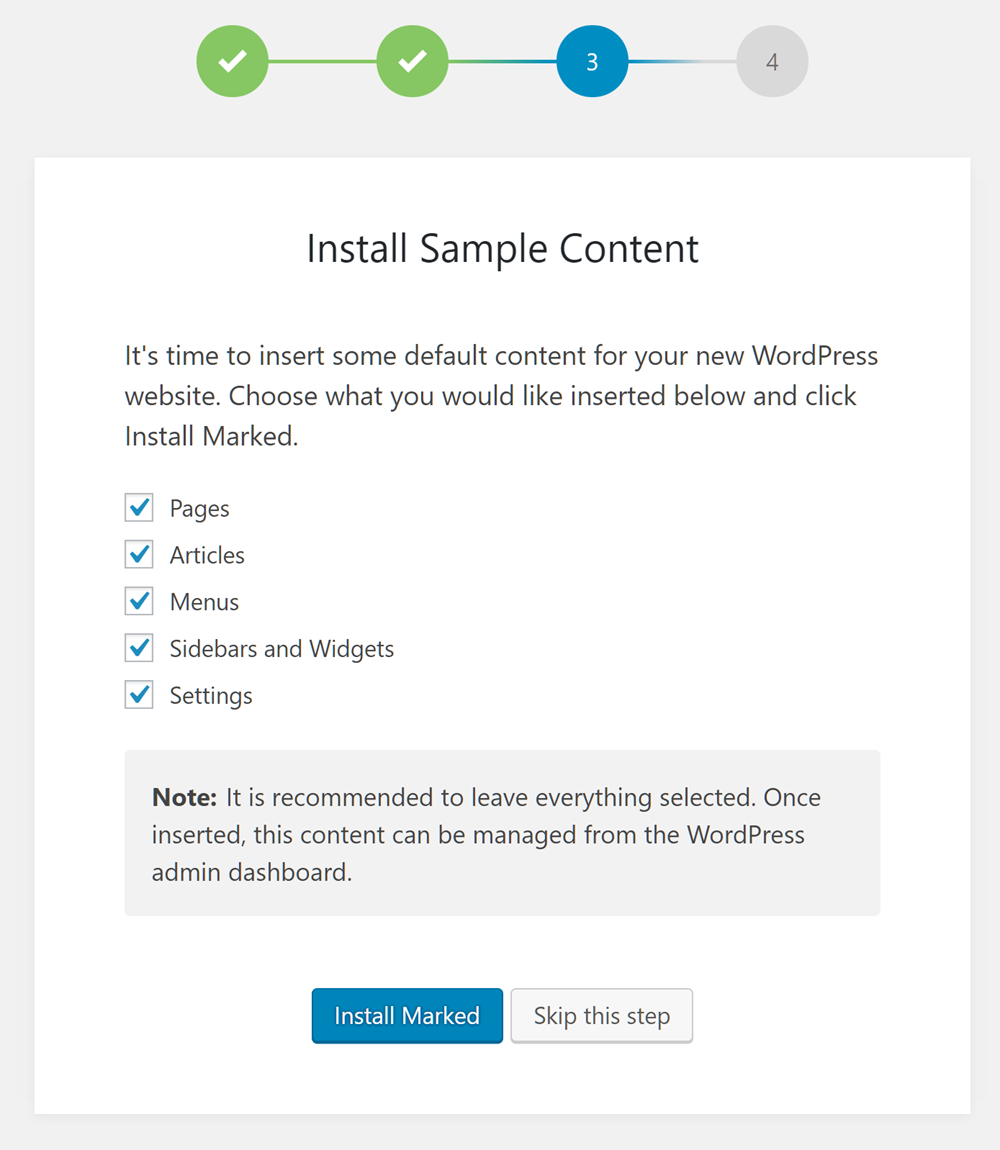Click the Settings label text
The height and width of the screenshot is (1150, 1000).
[x=211, y=697]
